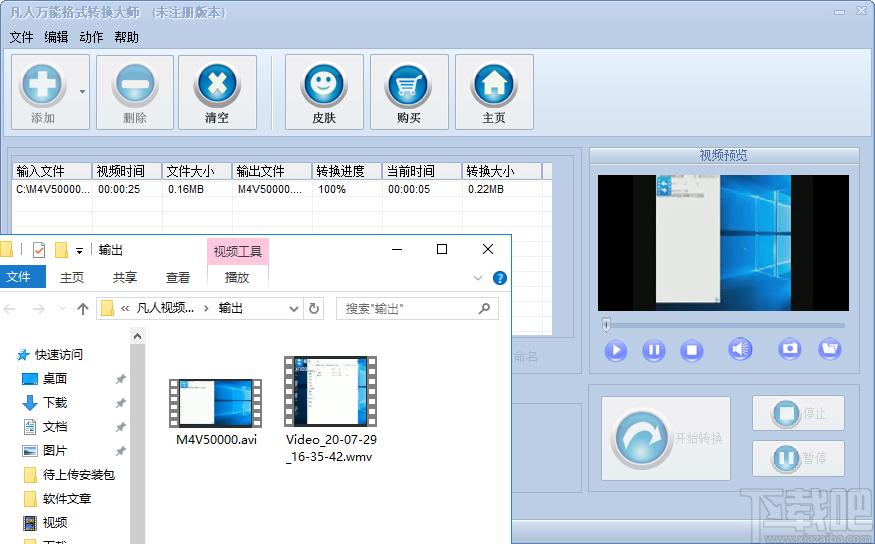Viewport: 875px width, 544px height.
Task: Click the stop button under video preview
Action: coord(691,350)
